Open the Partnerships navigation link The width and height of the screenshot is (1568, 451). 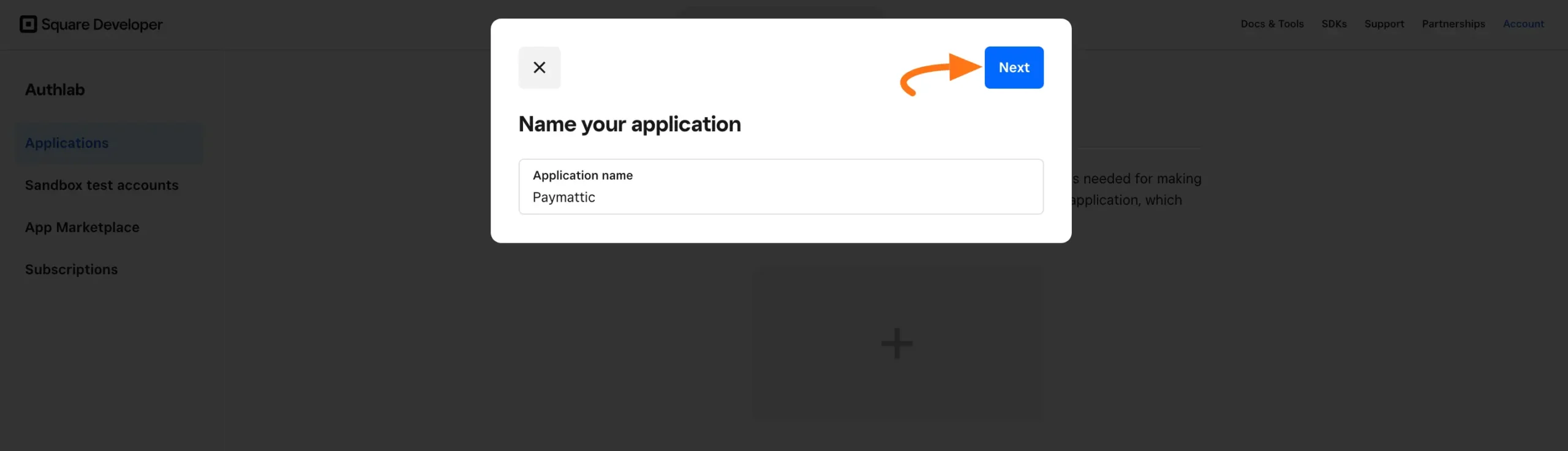1453,24
